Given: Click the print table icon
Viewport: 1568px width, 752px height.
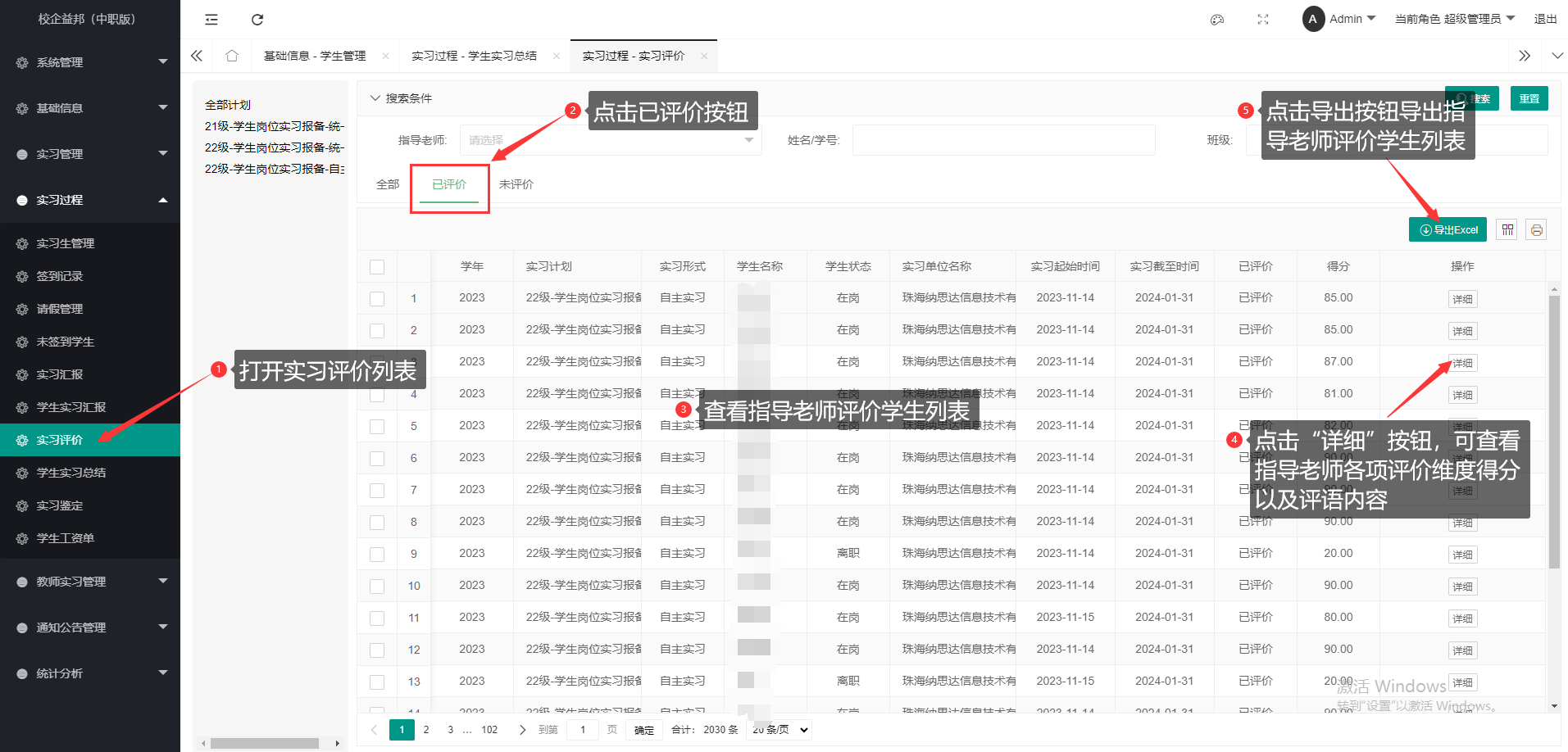Looking at the screenshot, I should tap(1537, 230).
